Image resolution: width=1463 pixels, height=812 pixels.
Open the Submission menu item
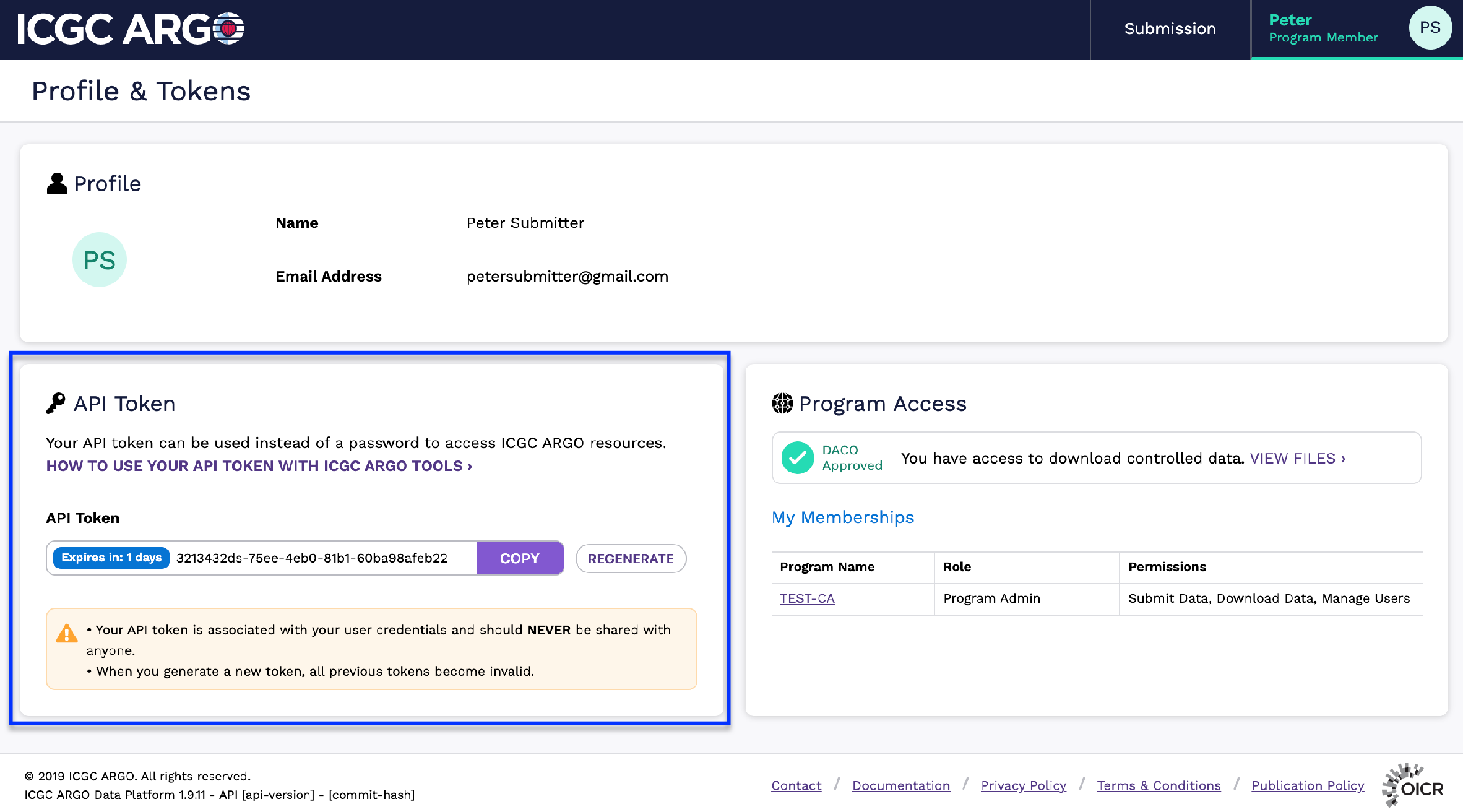[x=1170, y=29]
